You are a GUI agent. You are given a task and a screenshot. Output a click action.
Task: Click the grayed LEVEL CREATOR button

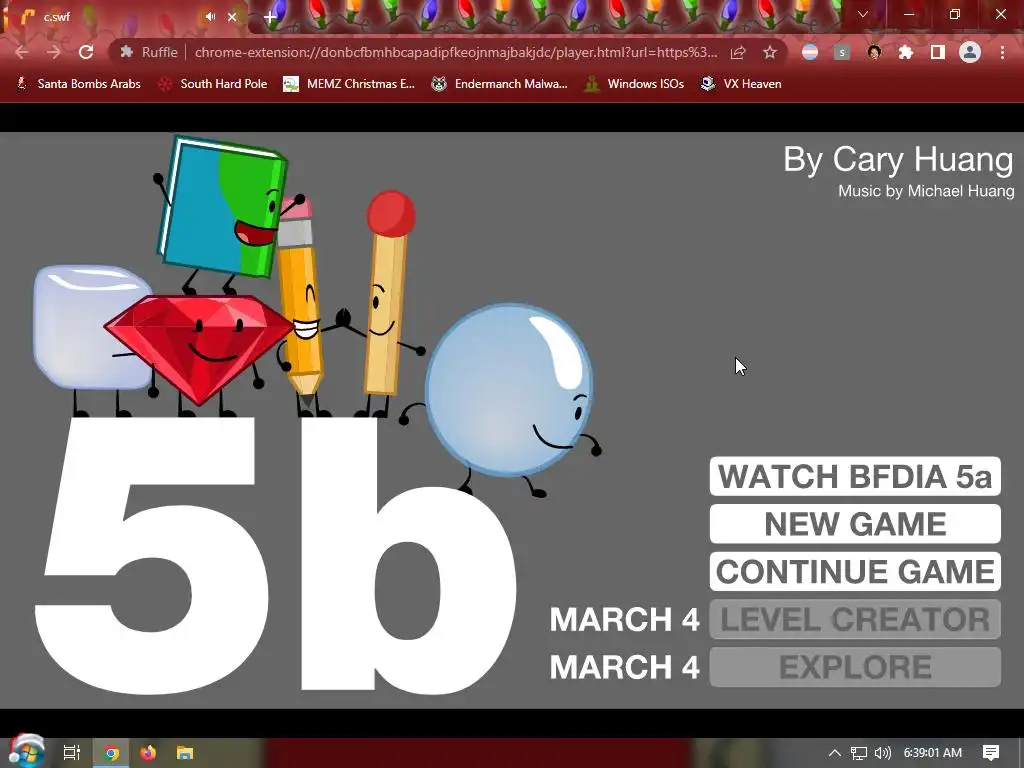pyautogui.click(x=855, y=619)
